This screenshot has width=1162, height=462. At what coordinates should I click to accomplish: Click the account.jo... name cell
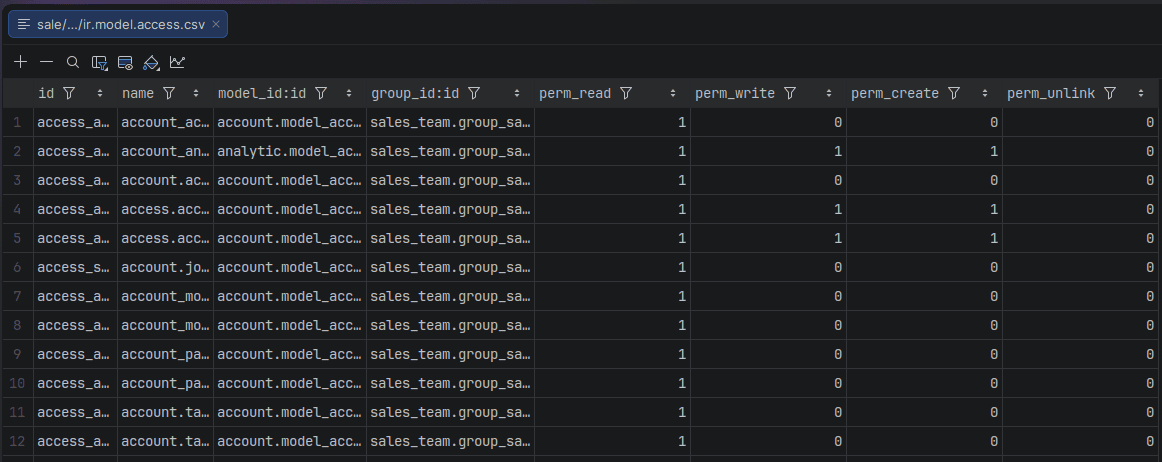click(165, 267)
